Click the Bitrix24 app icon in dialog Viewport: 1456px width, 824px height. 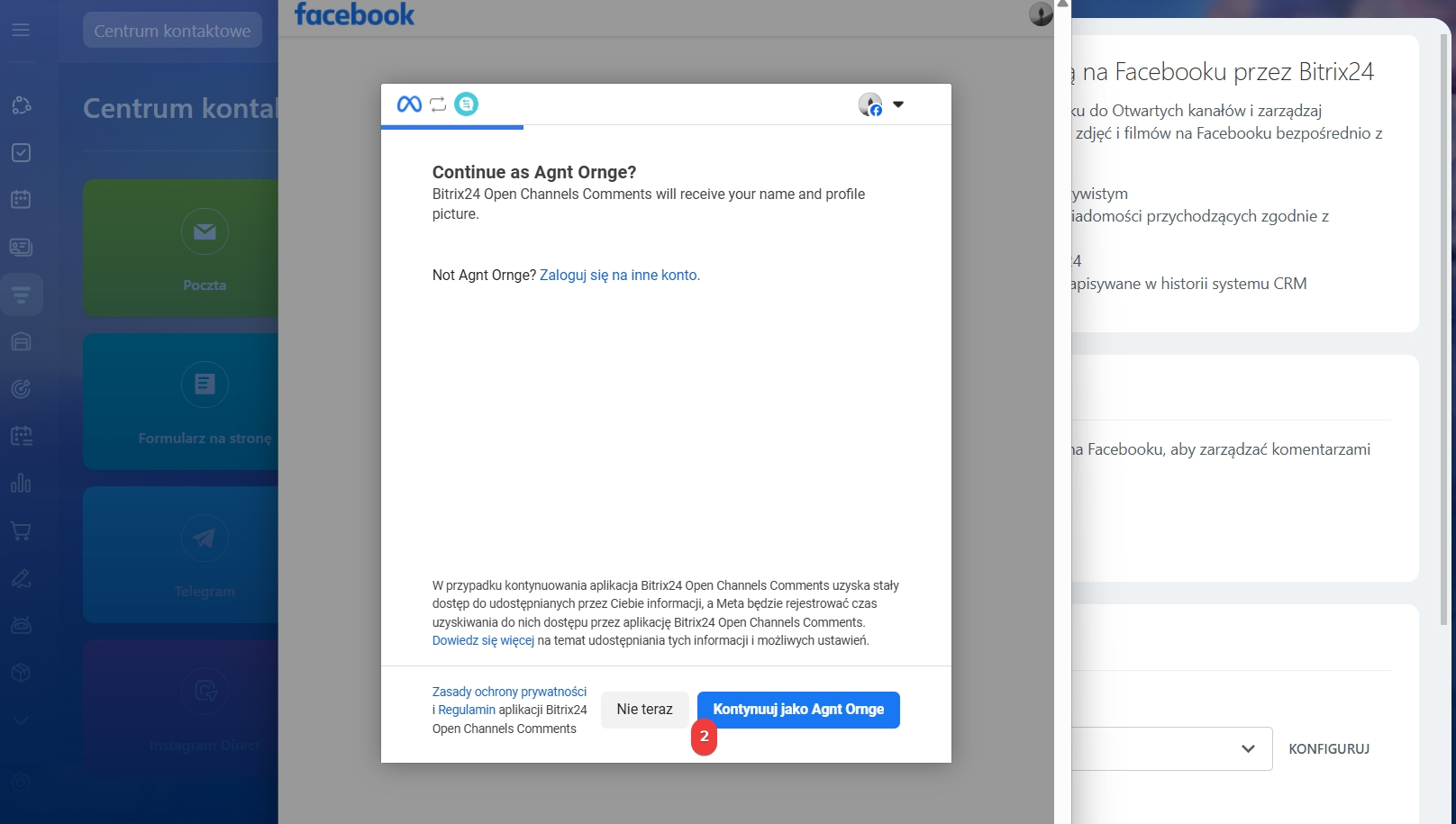[466, 104]
